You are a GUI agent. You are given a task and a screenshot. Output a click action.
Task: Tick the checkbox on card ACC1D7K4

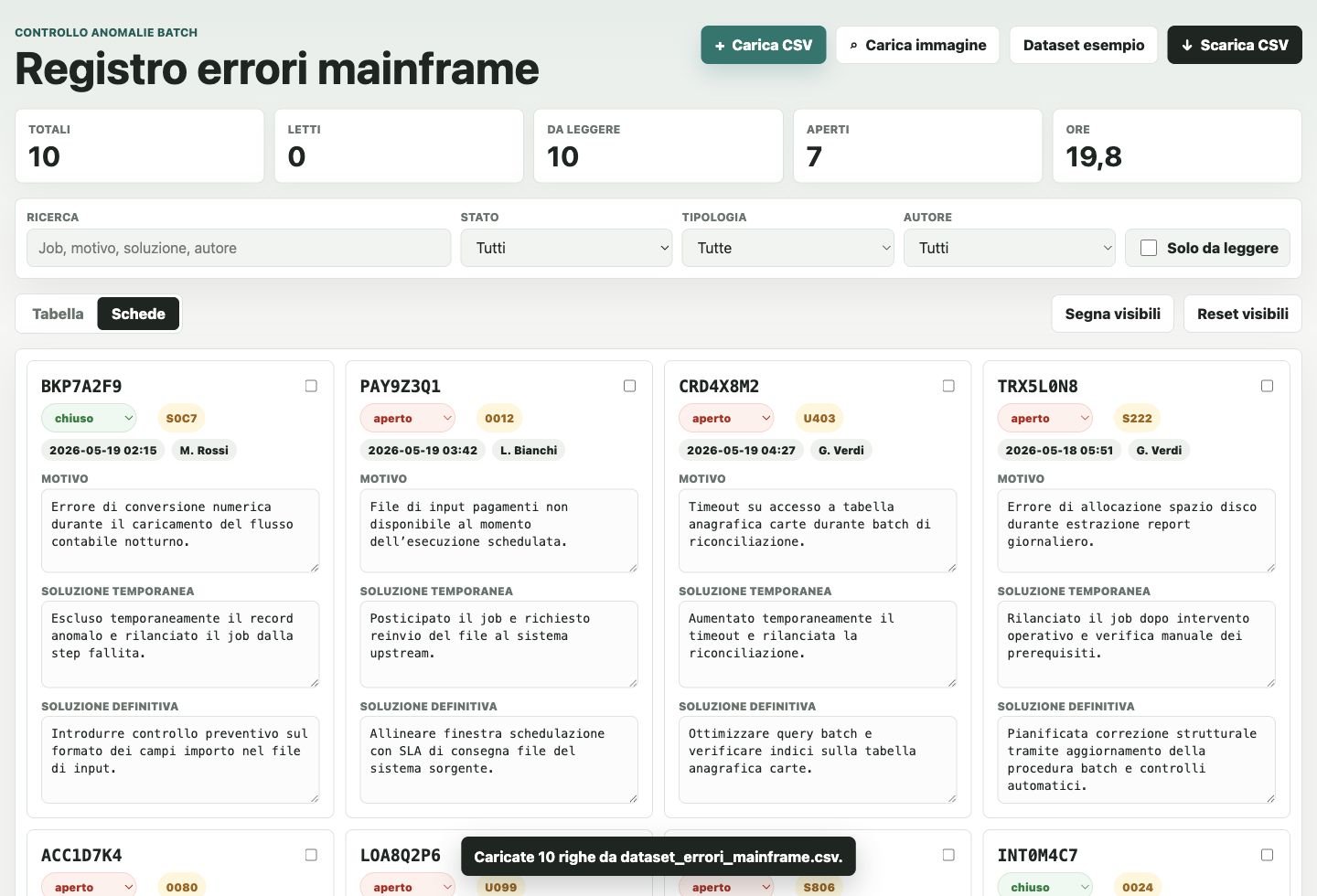311,855
